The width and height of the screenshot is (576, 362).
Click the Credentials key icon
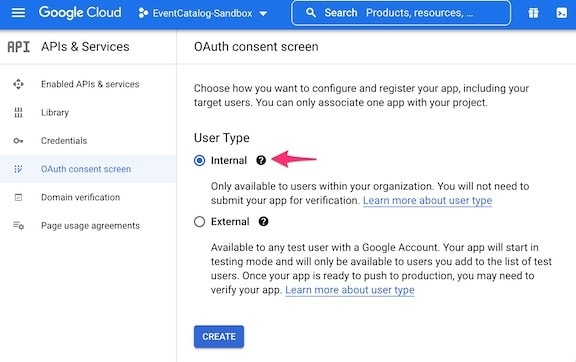tap(18, 141)
